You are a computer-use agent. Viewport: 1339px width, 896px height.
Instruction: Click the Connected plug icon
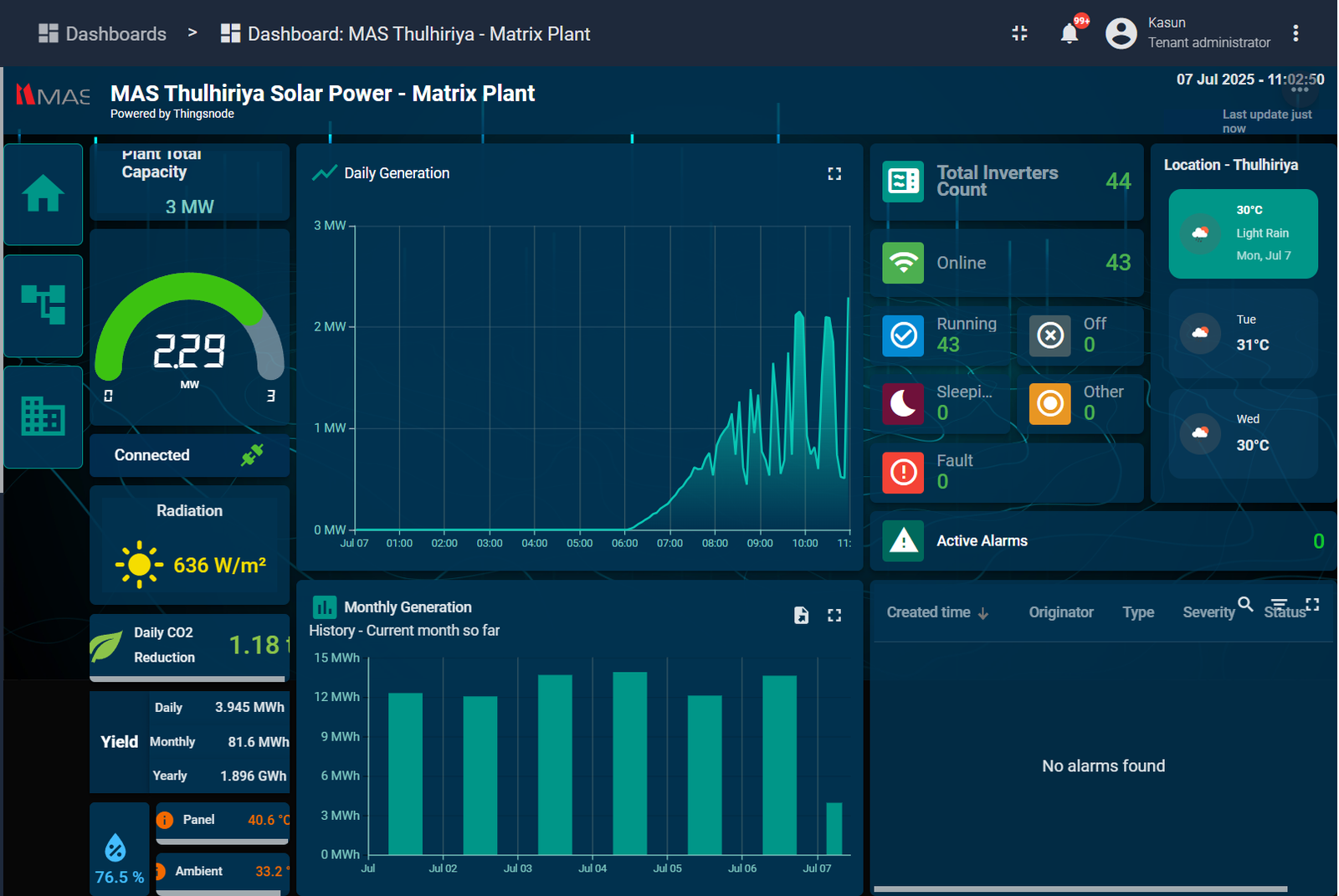252,455
